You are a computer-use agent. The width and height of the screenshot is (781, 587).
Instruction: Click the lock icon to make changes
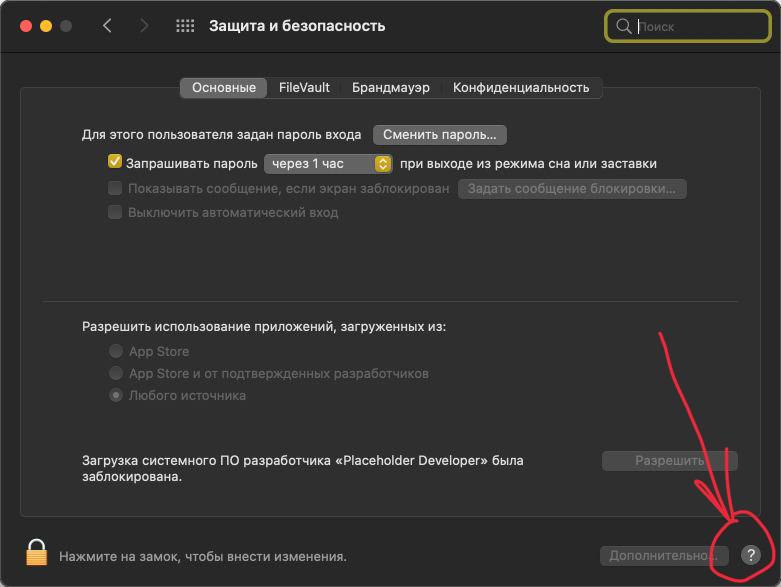click(x=36, y=552)
